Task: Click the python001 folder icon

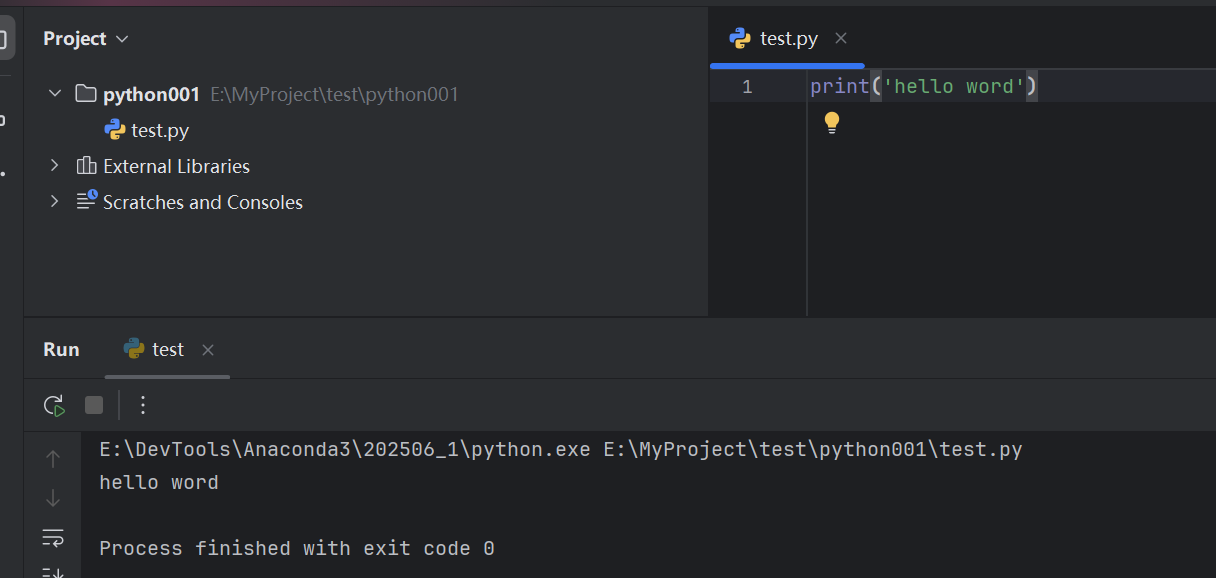Action: (x=86, y=94)
